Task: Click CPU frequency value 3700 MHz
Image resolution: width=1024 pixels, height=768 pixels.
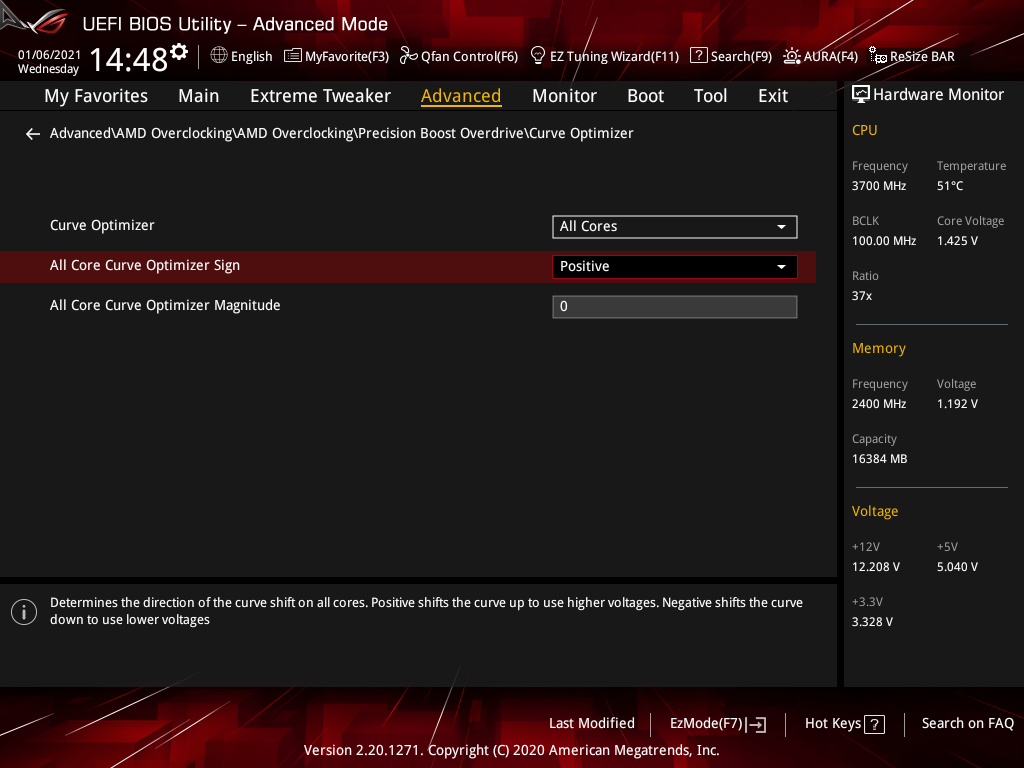Action: pyautogui.click(x=878, y=186)
